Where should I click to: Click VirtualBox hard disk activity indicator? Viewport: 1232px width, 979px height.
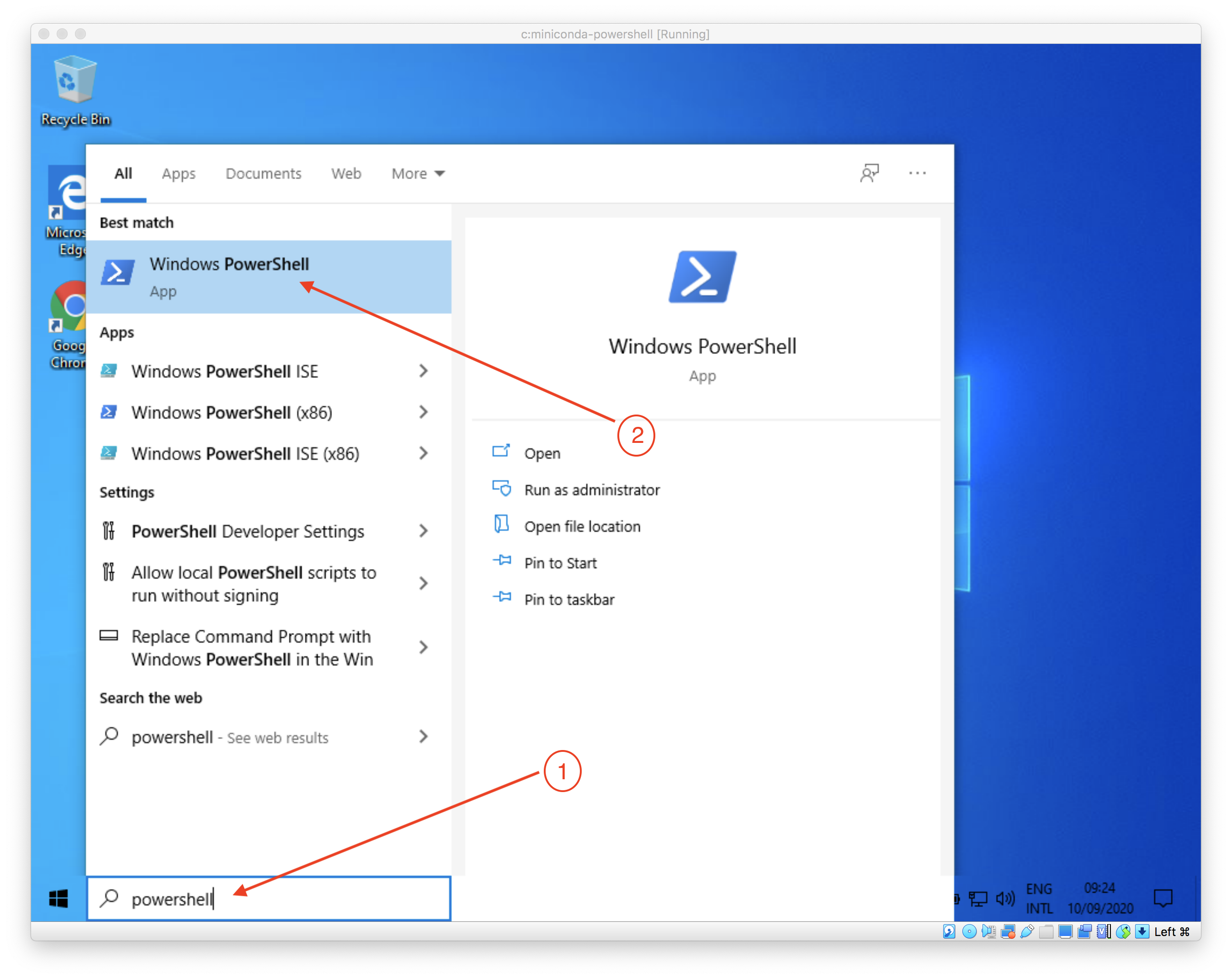[x=949, y=931]
